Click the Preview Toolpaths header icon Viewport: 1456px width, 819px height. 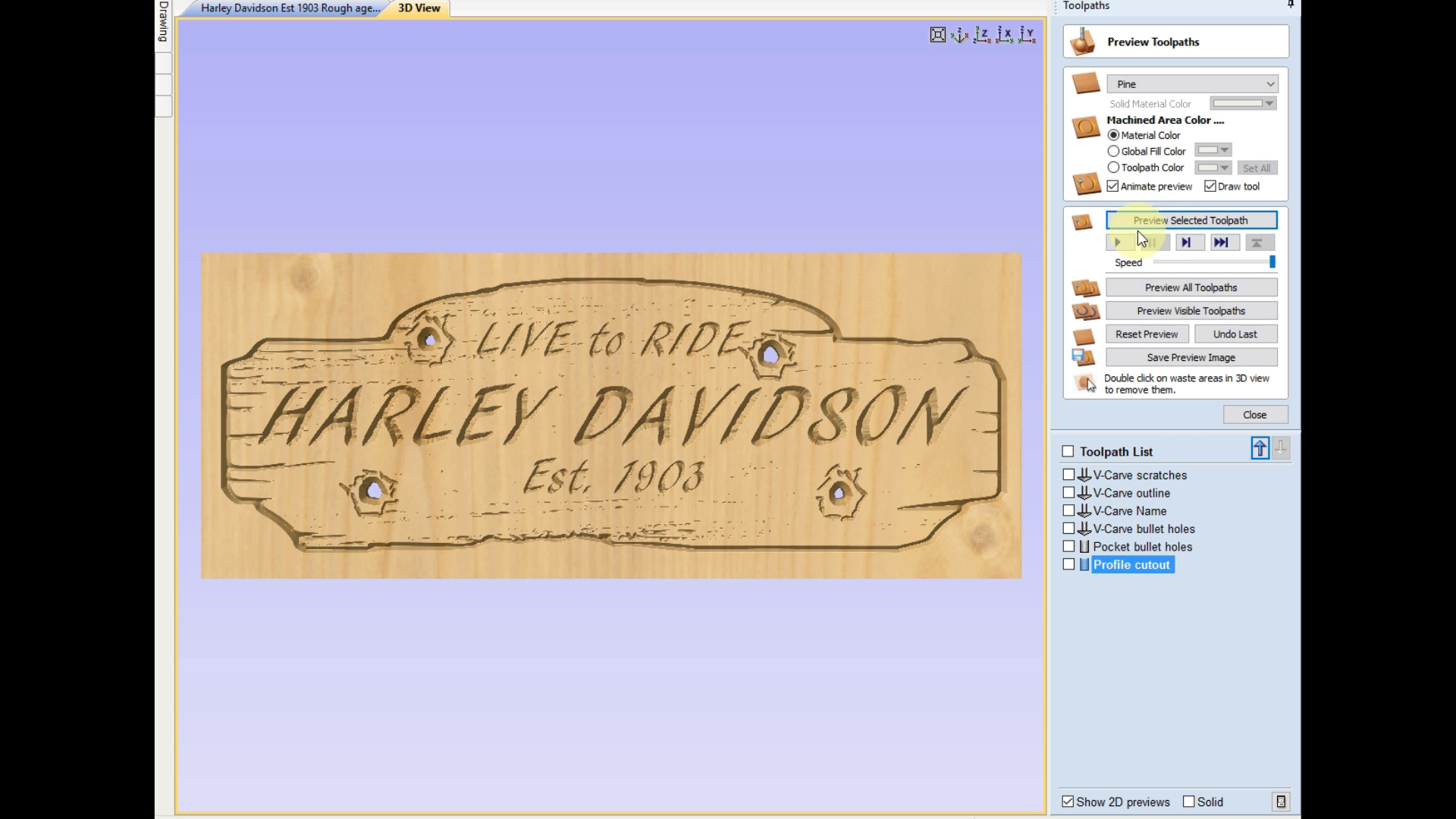tap(1083, 42)
